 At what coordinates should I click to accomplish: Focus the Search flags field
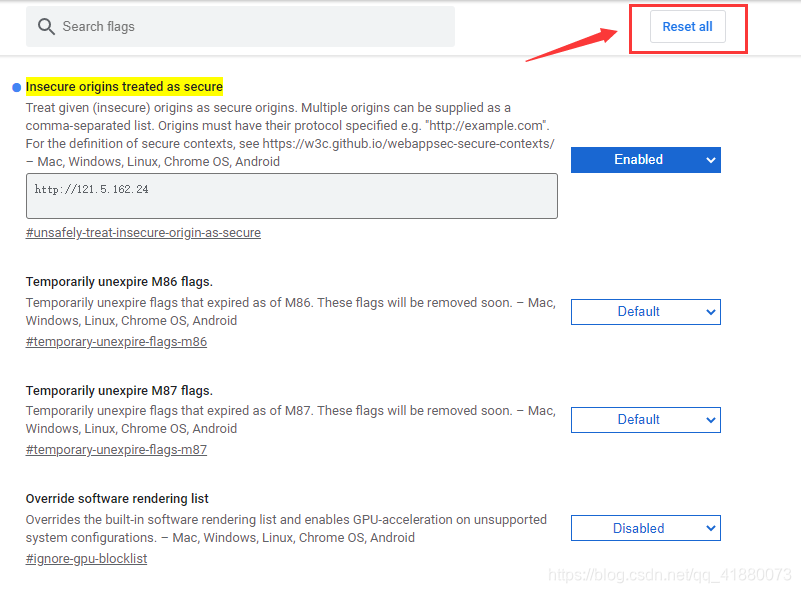pos(240,27)
